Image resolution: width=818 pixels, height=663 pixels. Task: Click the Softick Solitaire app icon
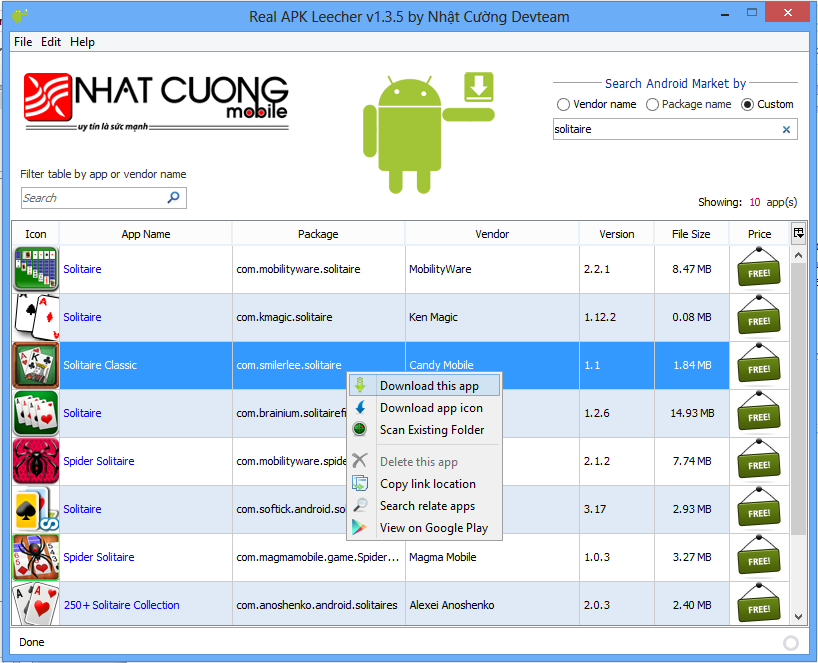(x=35, y=509)
